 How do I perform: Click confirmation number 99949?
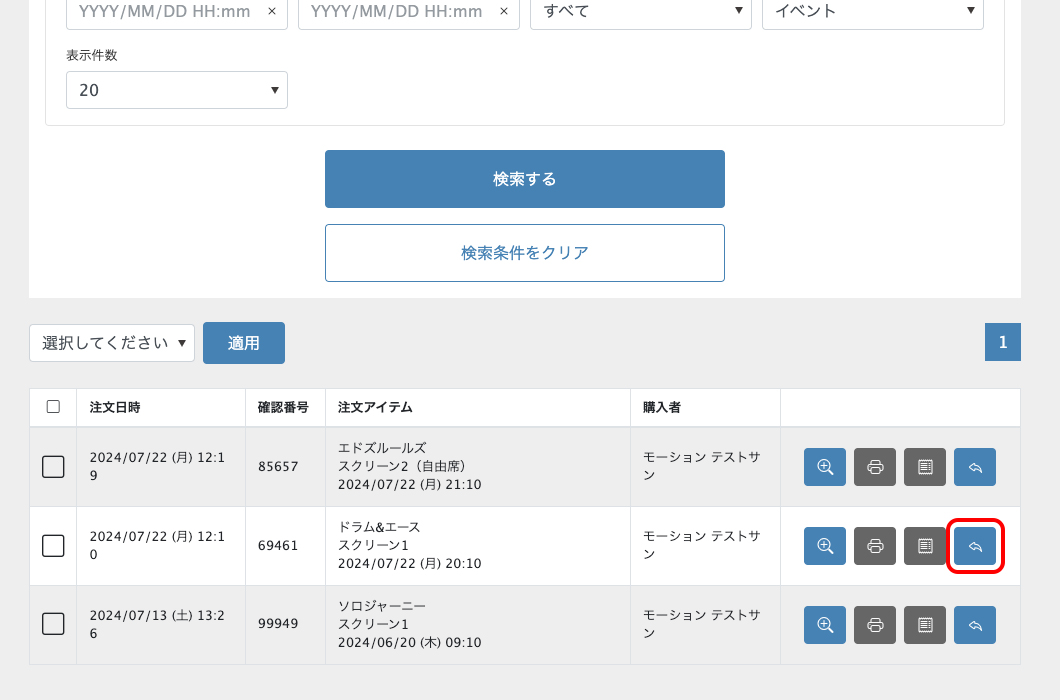[x=278, y=624]
